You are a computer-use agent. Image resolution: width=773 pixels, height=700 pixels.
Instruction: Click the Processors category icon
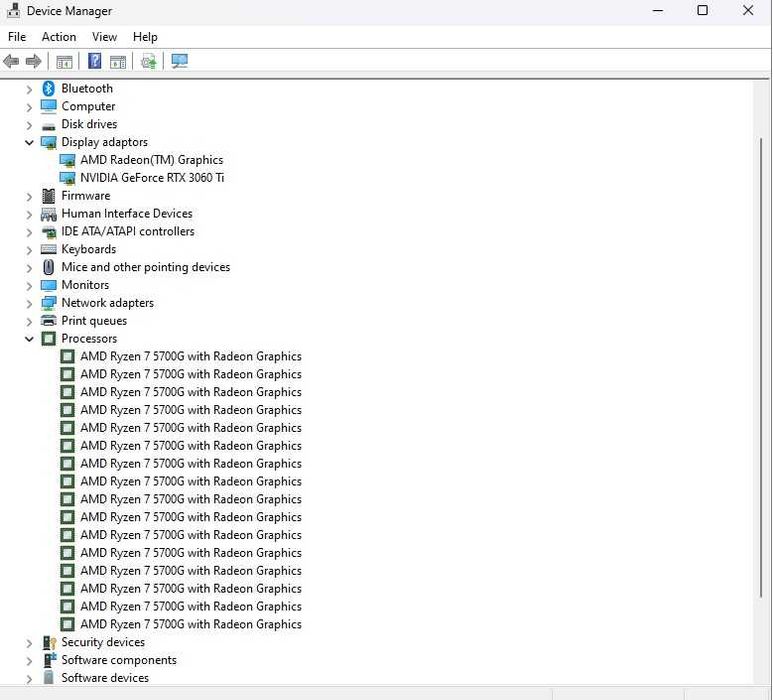[48, 339]
